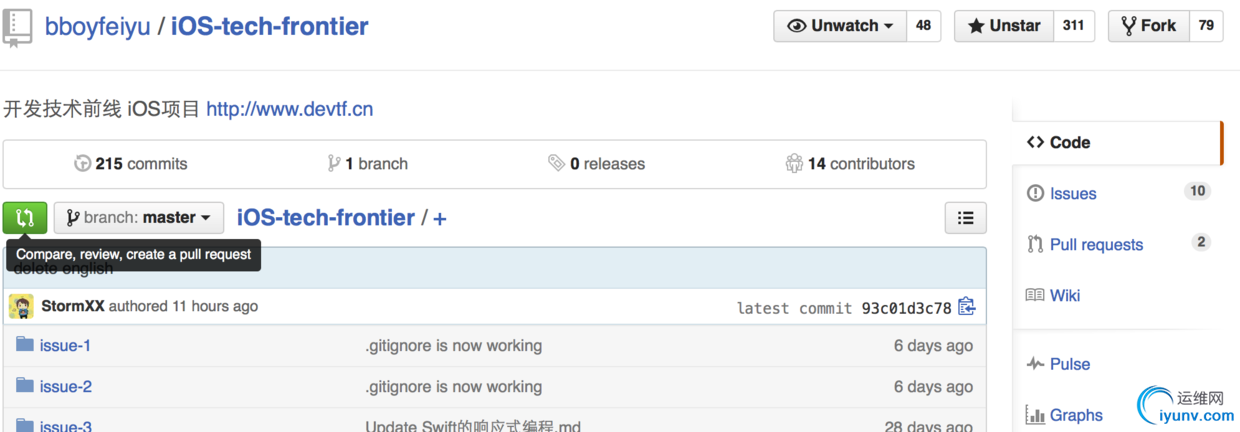The height and width of the screenshot is (432, 1240).
Task: Copy the latest commit SHA clipboard icon
Action: click(x=966, y=307)
